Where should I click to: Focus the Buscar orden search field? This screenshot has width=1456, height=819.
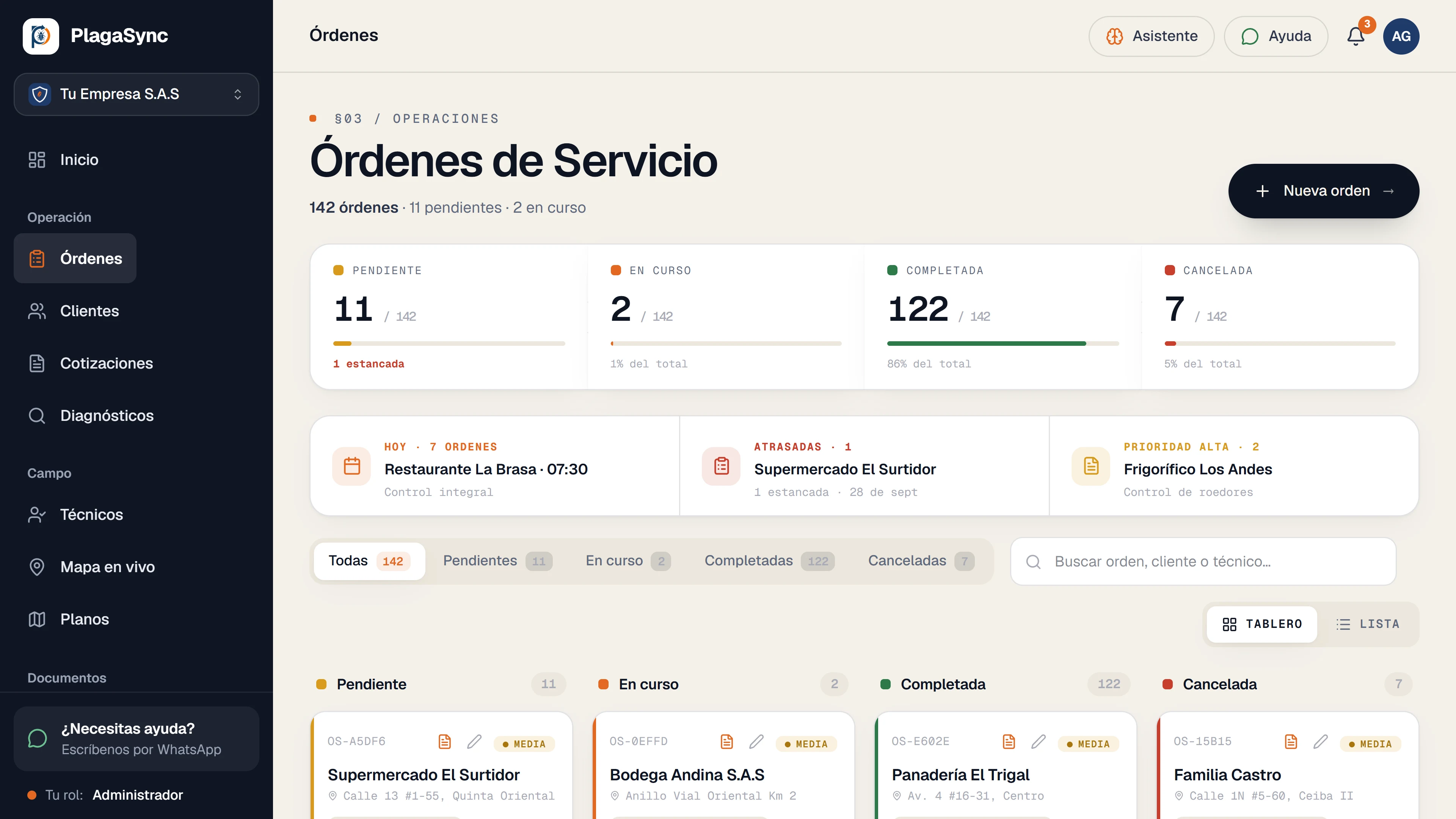coord(1203,561)
